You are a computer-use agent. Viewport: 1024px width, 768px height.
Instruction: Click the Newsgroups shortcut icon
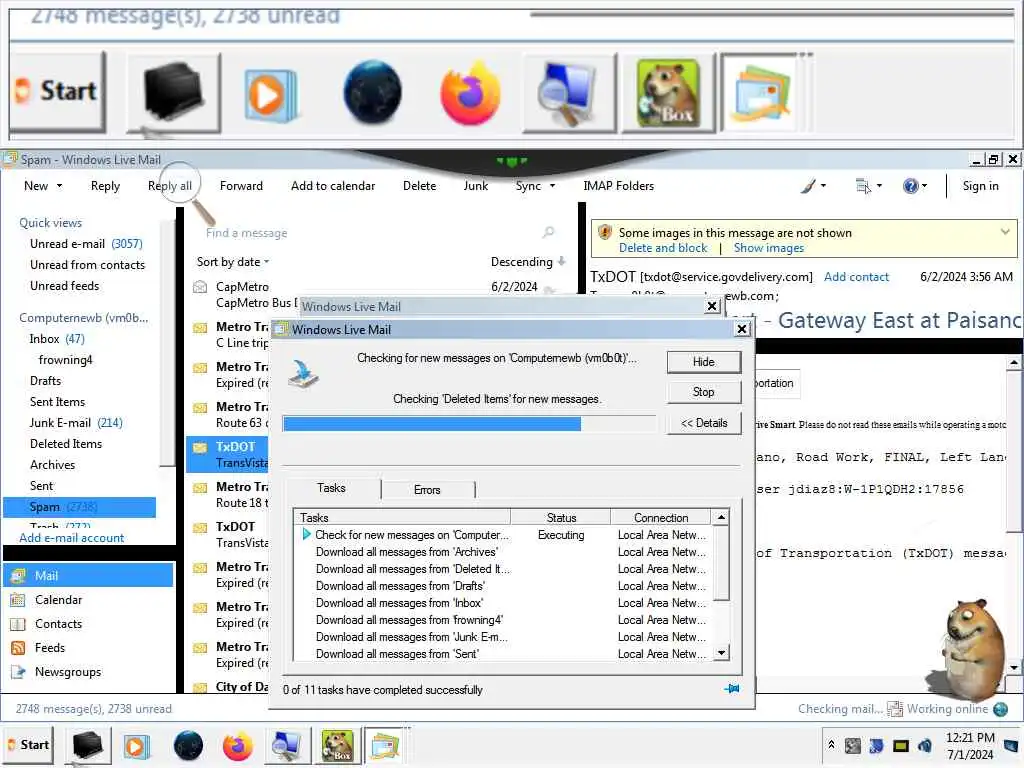(x=18, y=673)
